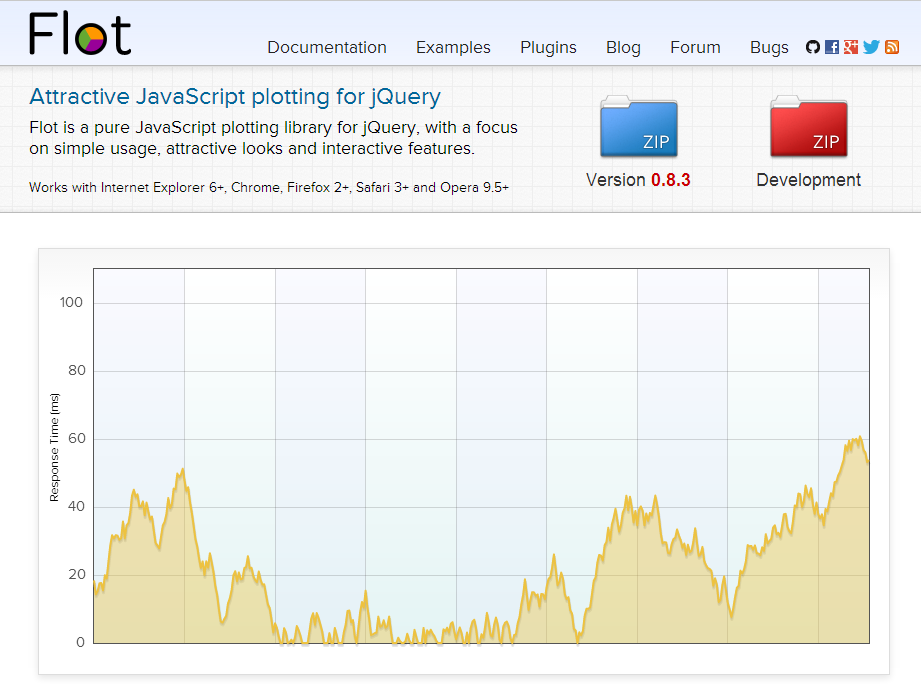This screenshot has height=688, width=921.
Task: Go to the Plugins page
Action: (x=548, y=48)
